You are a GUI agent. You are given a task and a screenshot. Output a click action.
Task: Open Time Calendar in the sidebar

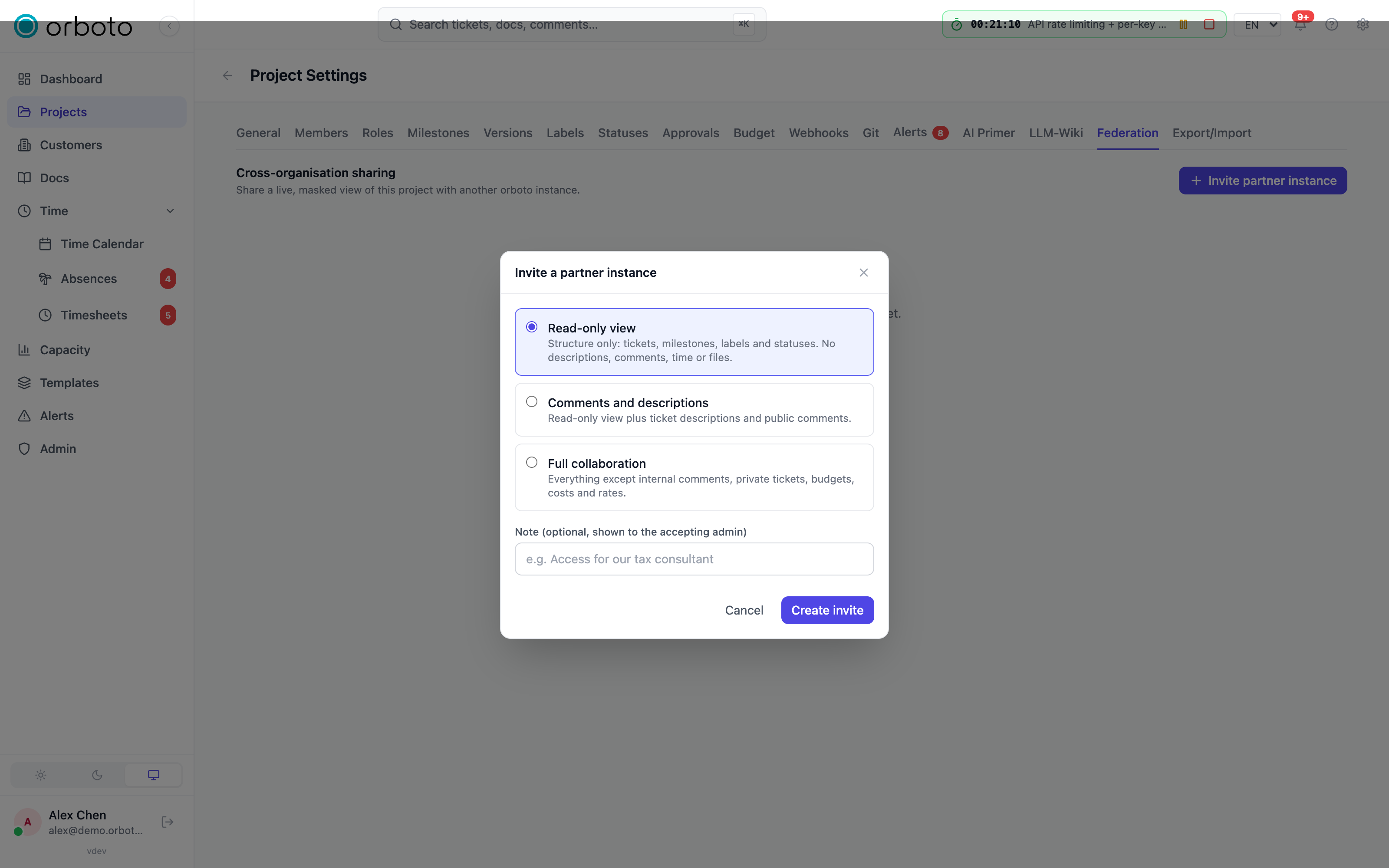click(x=107, y=244)
